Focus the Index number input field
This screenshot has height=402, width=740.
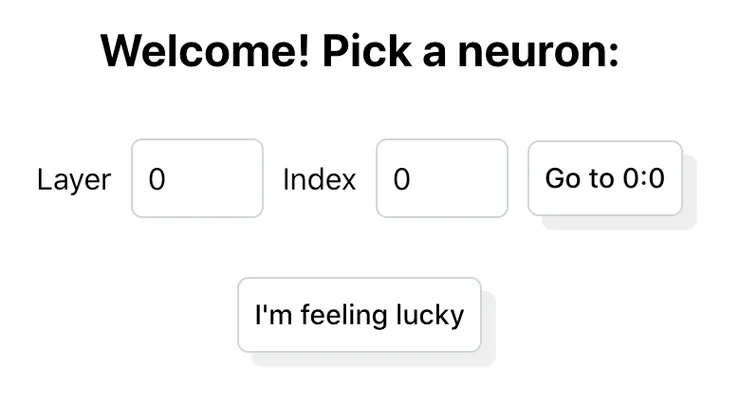441,179
